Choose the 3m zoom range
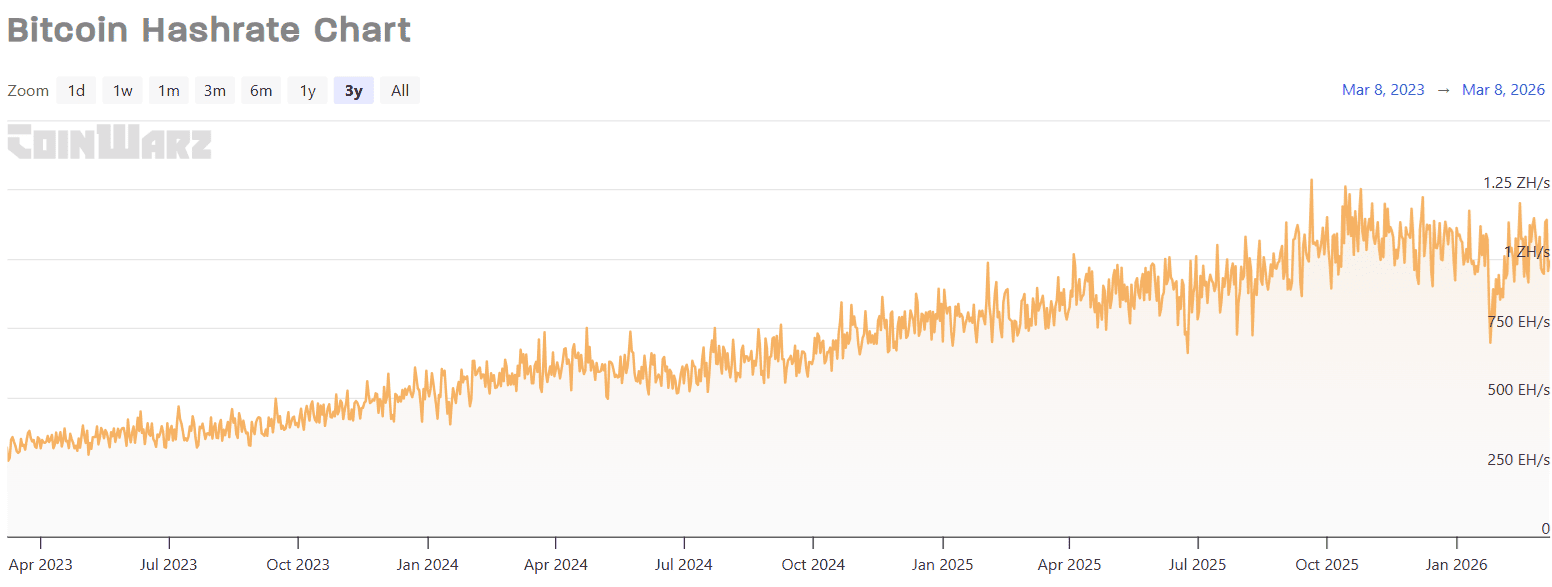 (x=214, y=91)
